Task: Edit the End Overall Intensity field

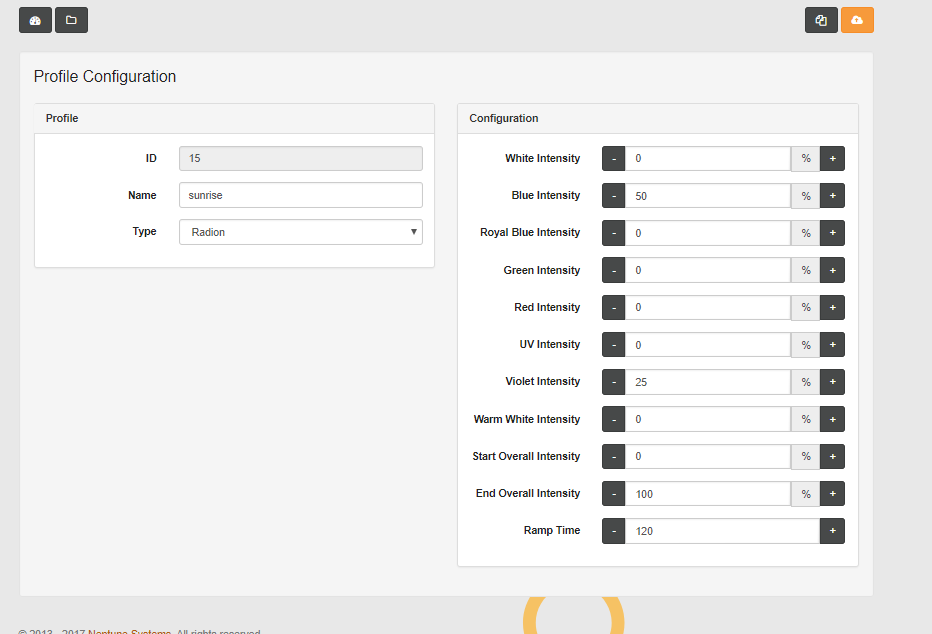Action: (x=708, y=494)
